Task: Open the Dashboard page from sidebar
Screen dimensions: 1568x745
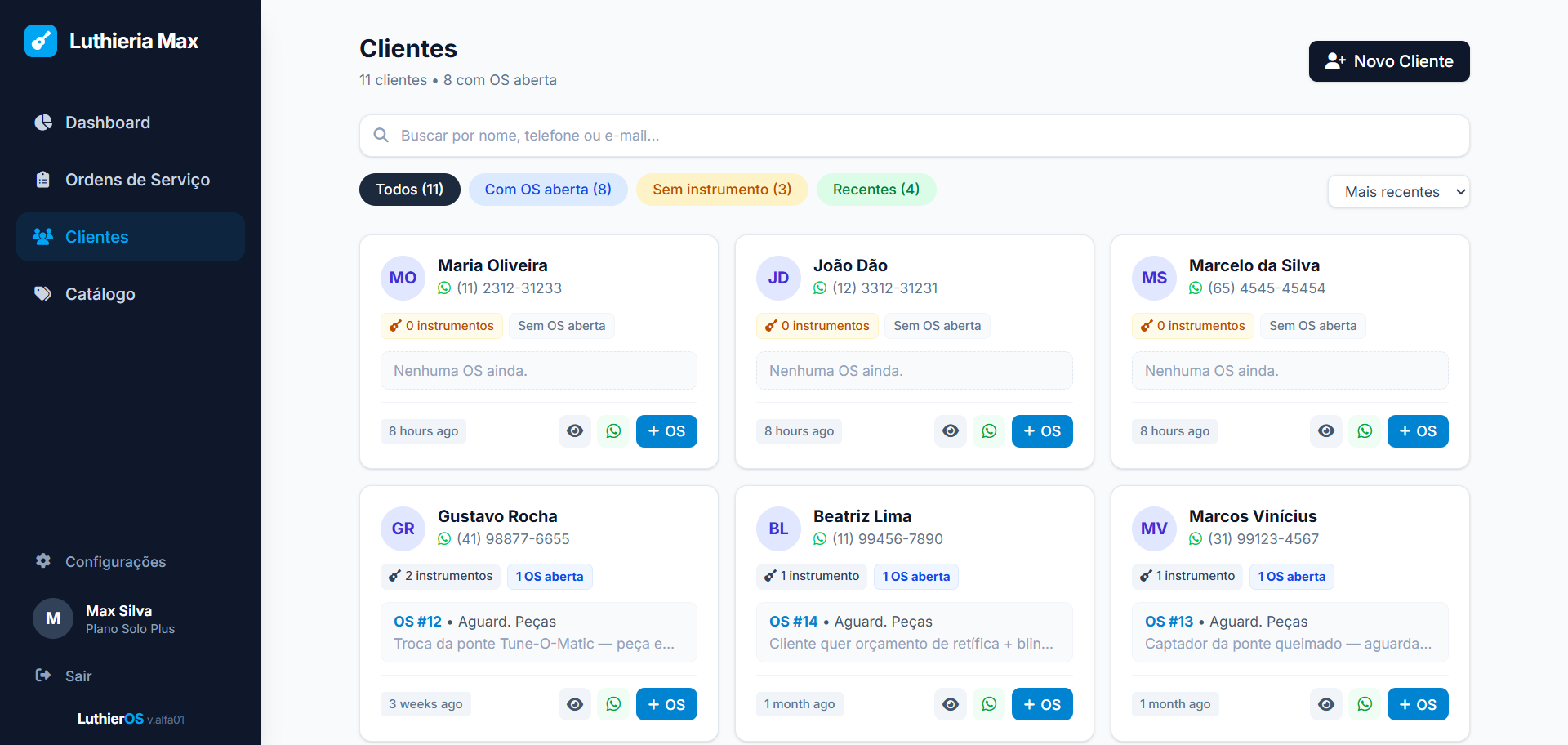Action: point(131,123)
